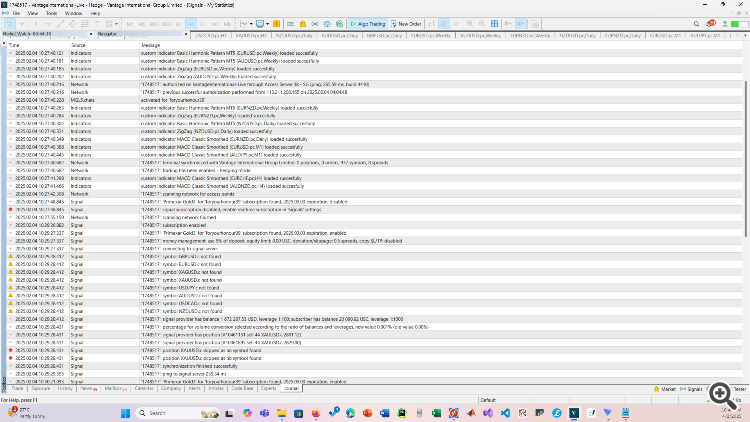Select the 'scanning network finished' row
This screenshot has height=422, width=750.
pyautogui.click(x=375, y=217)
